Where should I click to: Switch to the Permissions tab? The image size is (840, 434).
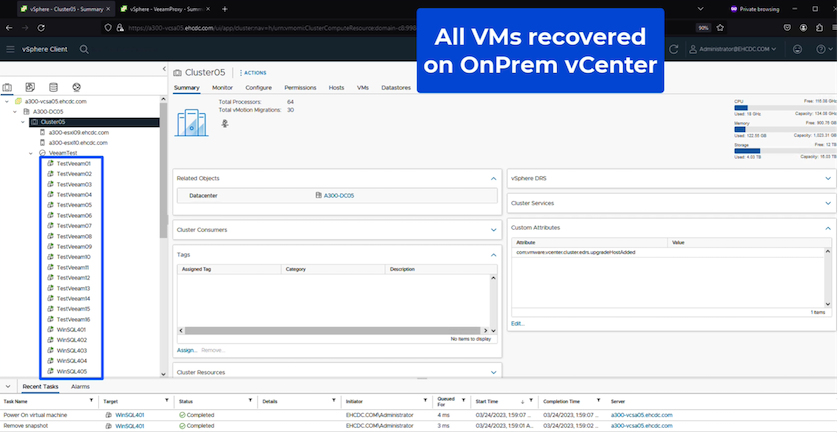click(300, 88)
